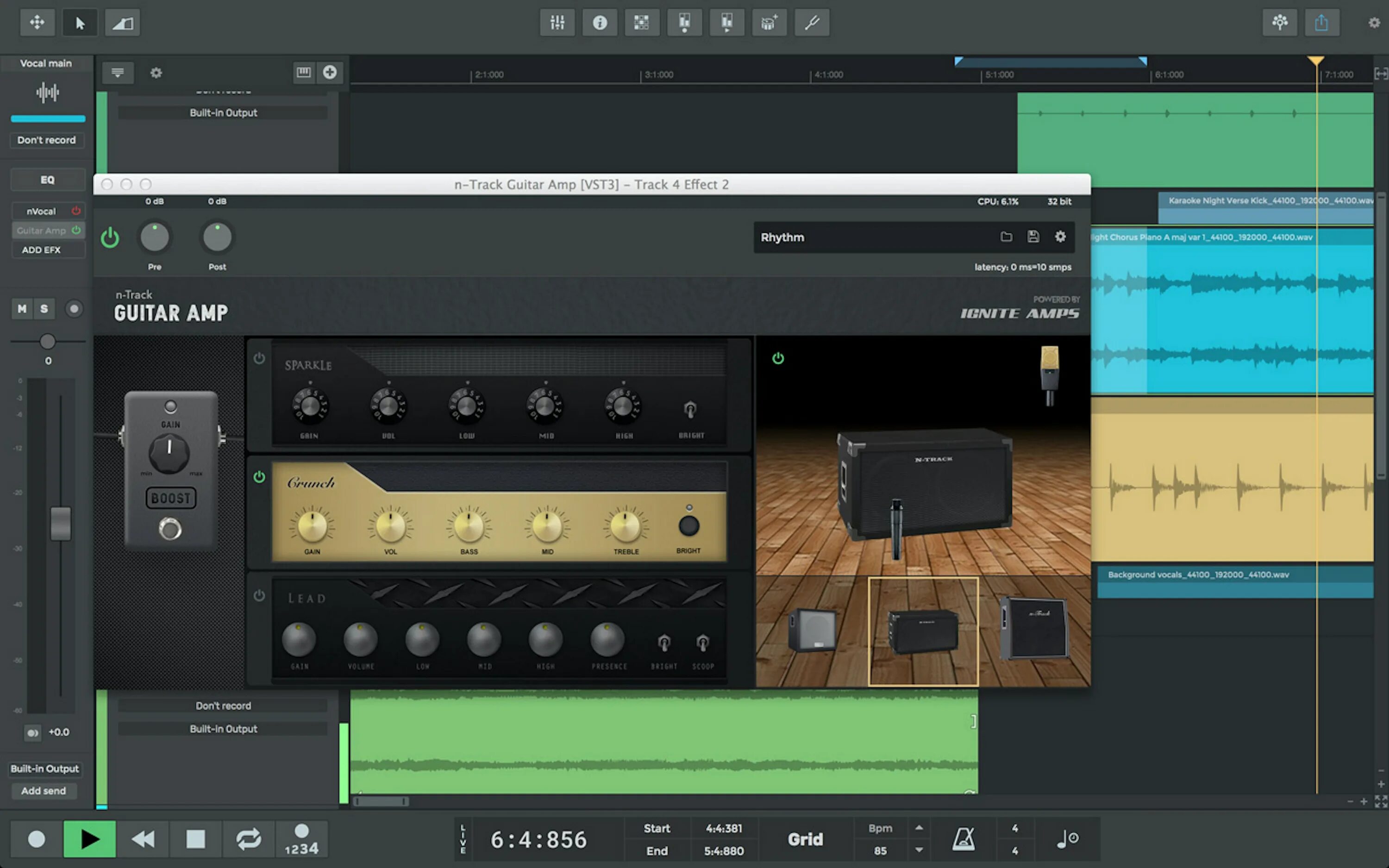Click the Add send button

44,791
